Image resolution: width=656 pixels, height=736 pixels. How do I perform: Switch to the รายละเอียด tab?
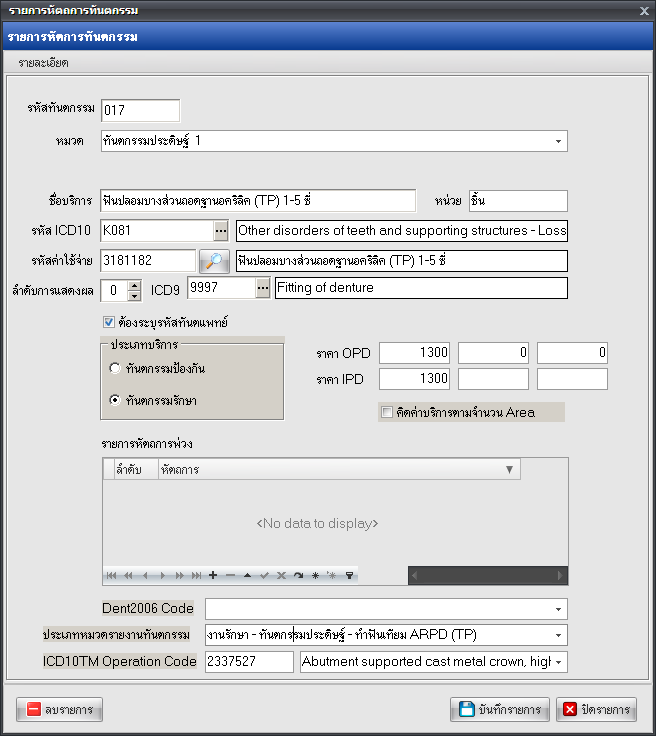coord(44,63)
